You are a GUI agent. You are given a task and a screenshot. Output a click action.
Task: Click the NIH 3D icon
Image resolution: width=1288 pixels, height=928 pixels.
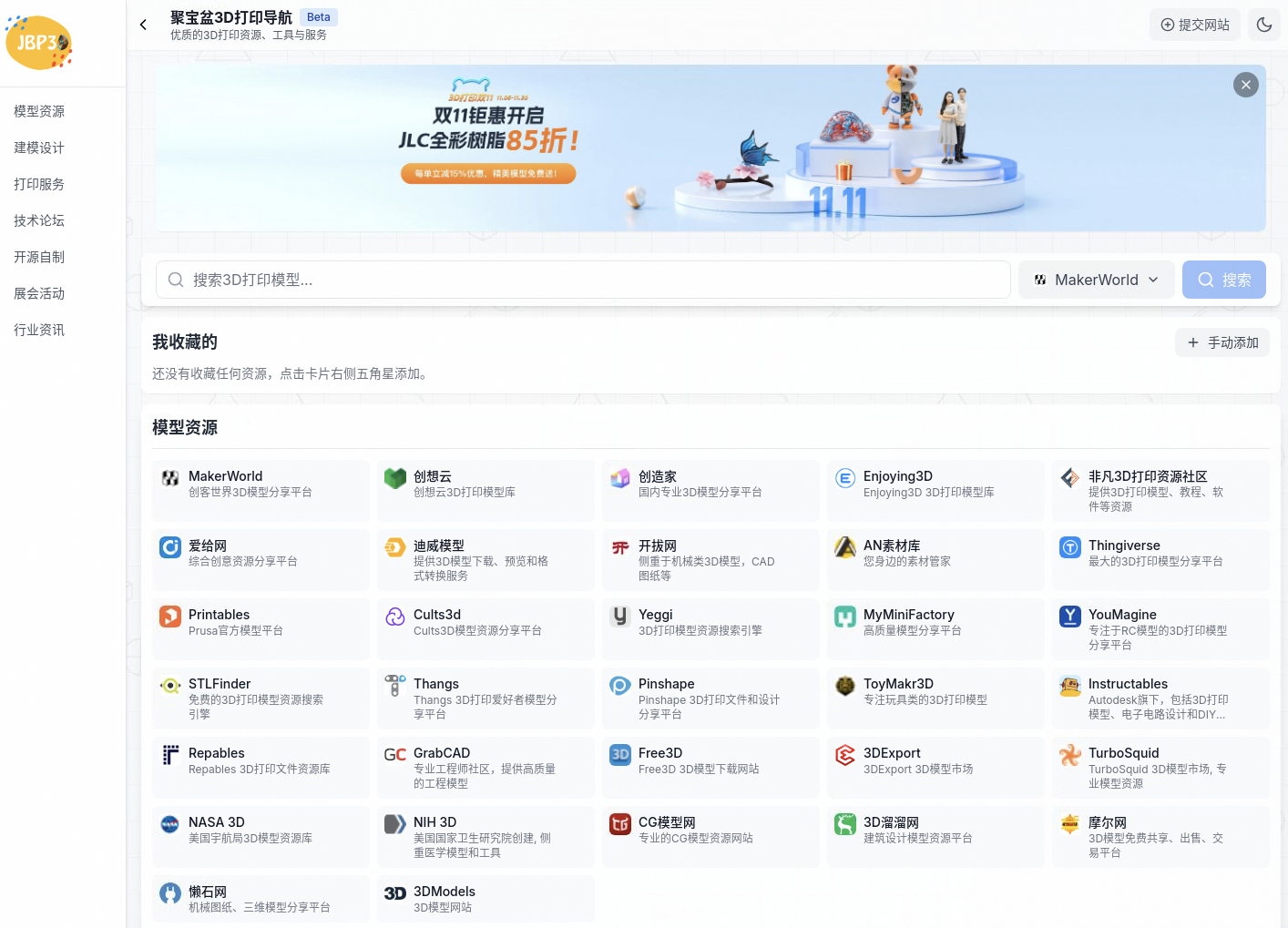point(395,824)
